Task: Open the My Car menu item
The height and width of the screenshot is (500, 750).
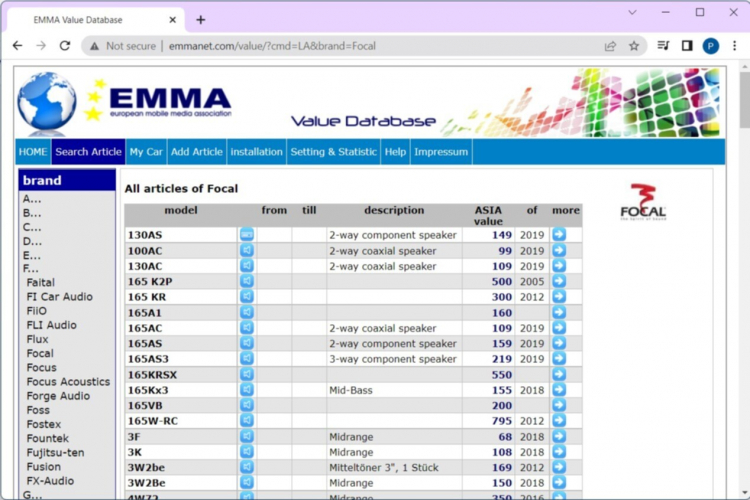Action: point(146,152)
